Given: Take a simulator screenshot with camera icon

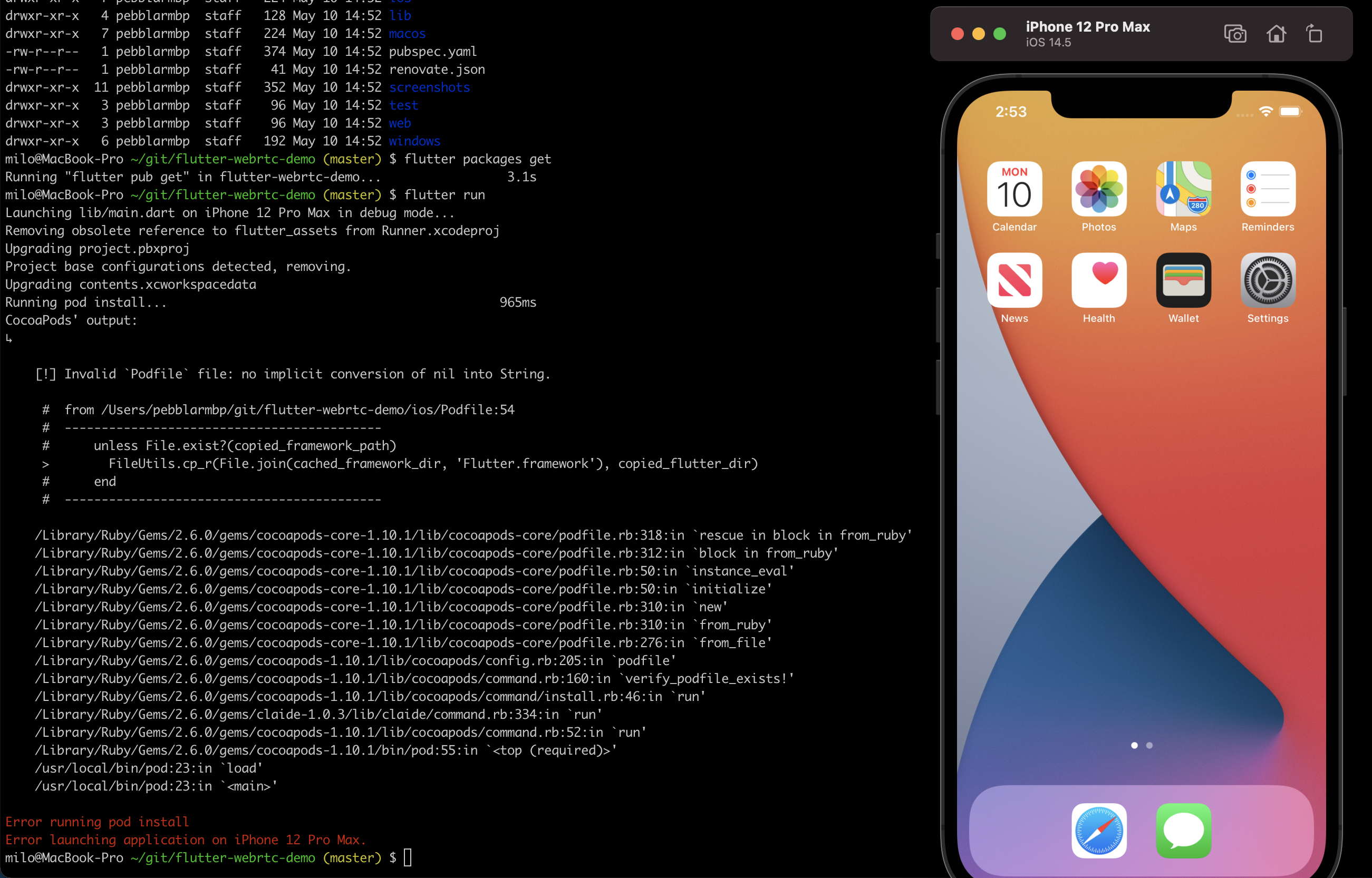Looking at the screenshot, I should (x=1234, y=34).
